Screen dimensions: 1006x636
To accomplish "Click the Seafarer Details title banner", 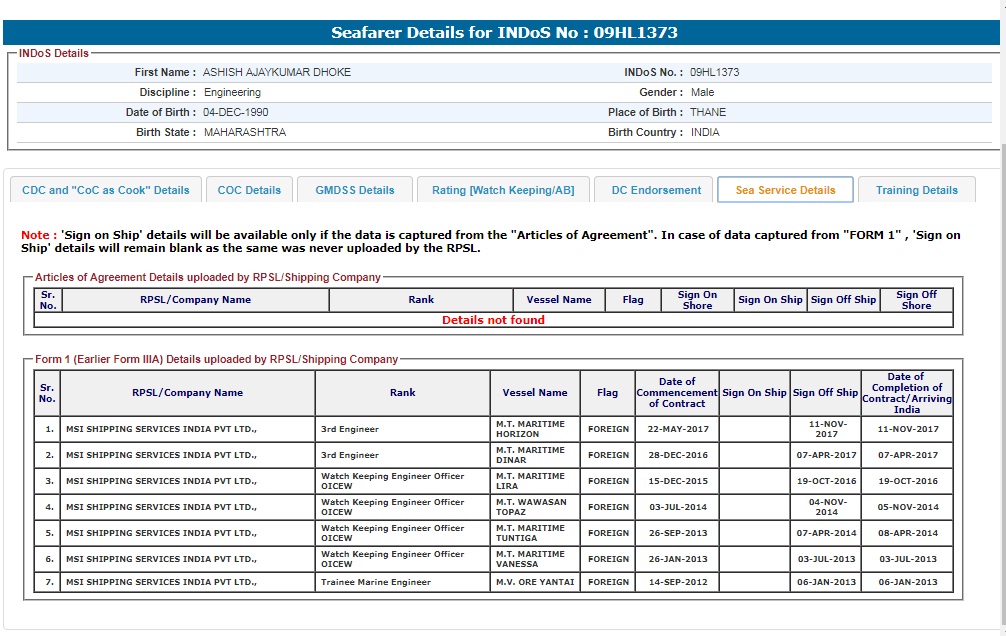I will tap(504, 33).
